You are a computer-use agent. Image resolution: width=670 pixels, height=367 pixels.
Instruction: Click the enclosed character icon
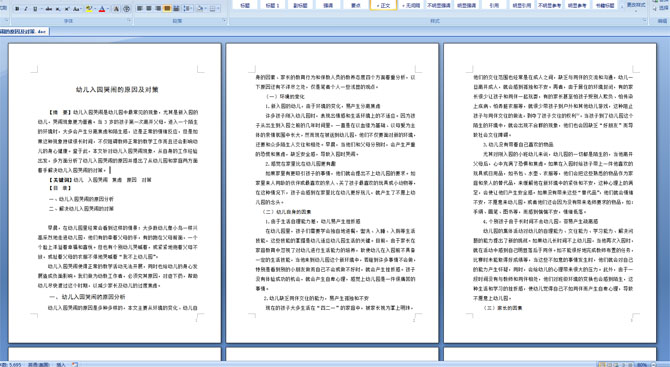pos(126,9)
